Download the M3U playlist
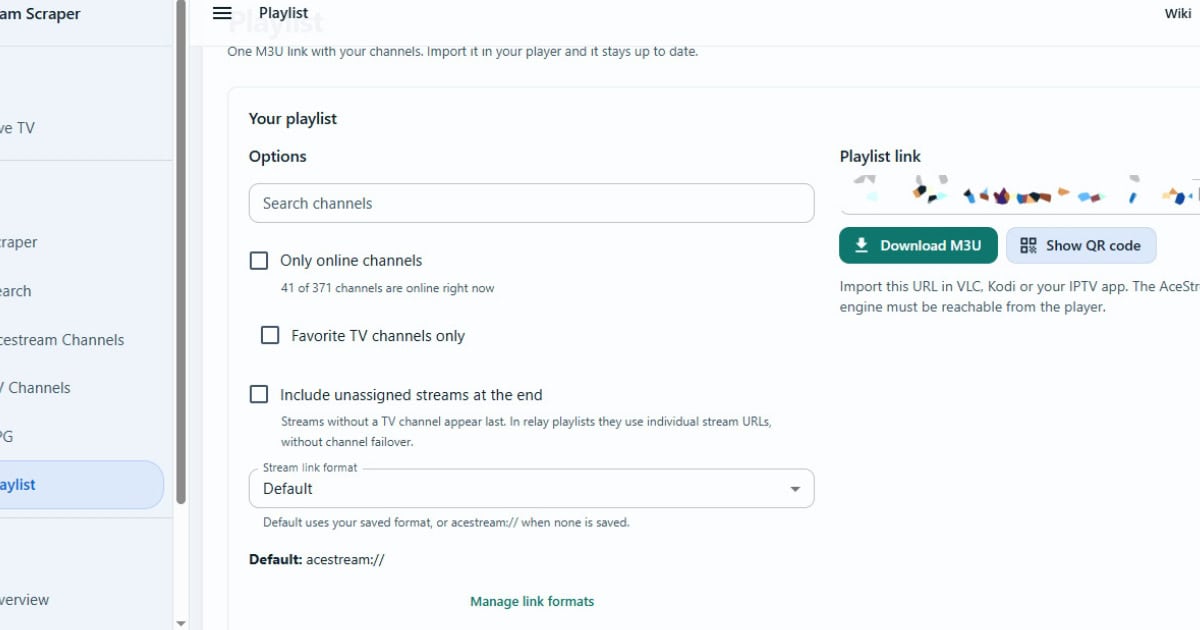1200x630 pixels. pyautogui.click(x=917, y=245)
